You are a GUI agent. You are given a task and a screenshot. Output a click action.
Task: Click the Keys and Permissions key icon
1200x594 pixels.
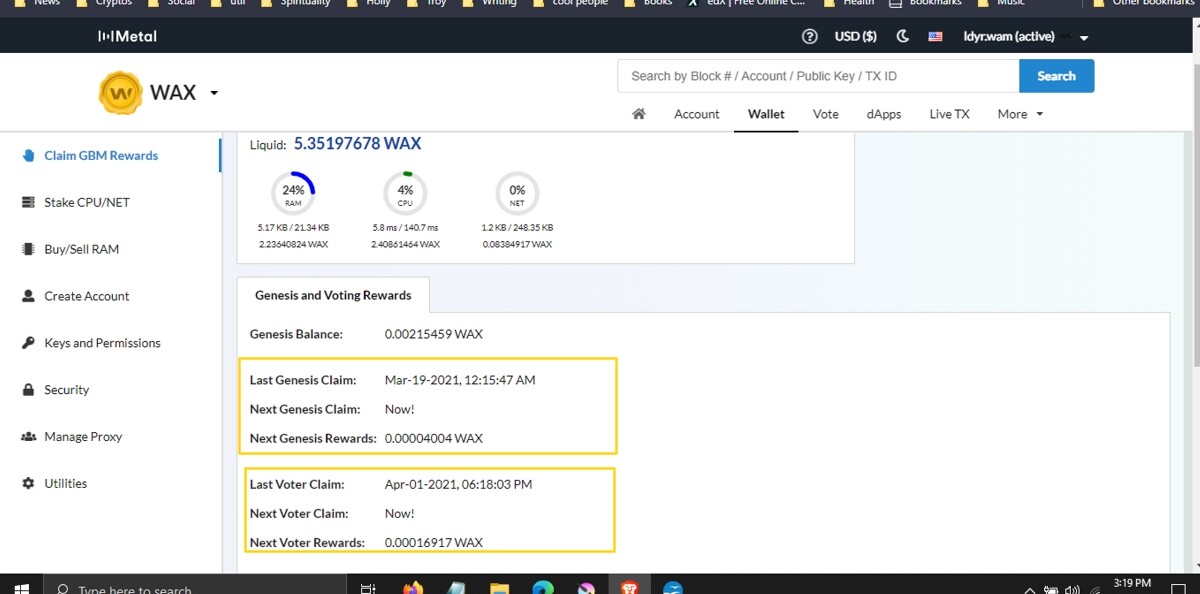coord(28,343)
